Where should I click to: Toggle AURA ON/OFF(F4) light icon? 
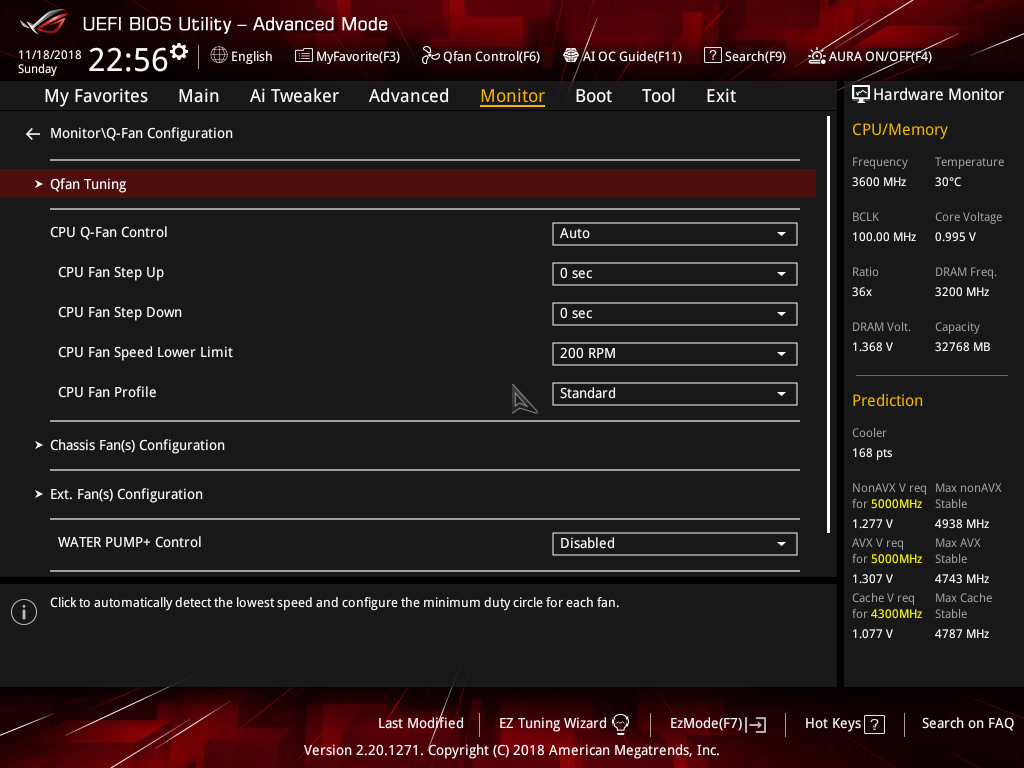pyautogui.click(x=816, y=56)
